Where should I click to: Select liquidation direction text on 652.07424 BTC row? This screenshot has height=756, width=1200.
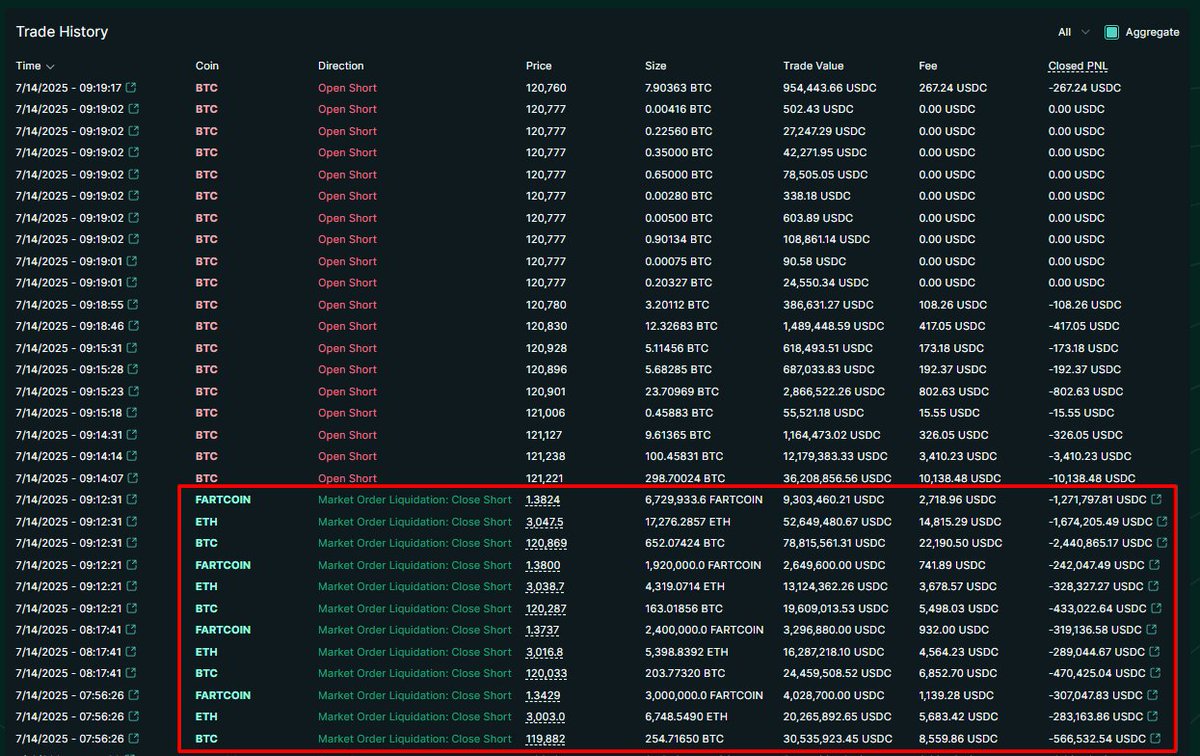coord(415,543)
